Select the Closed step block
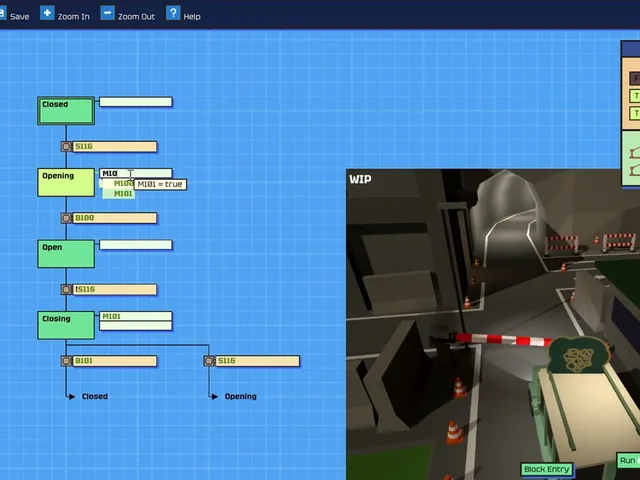 point(66,111)
